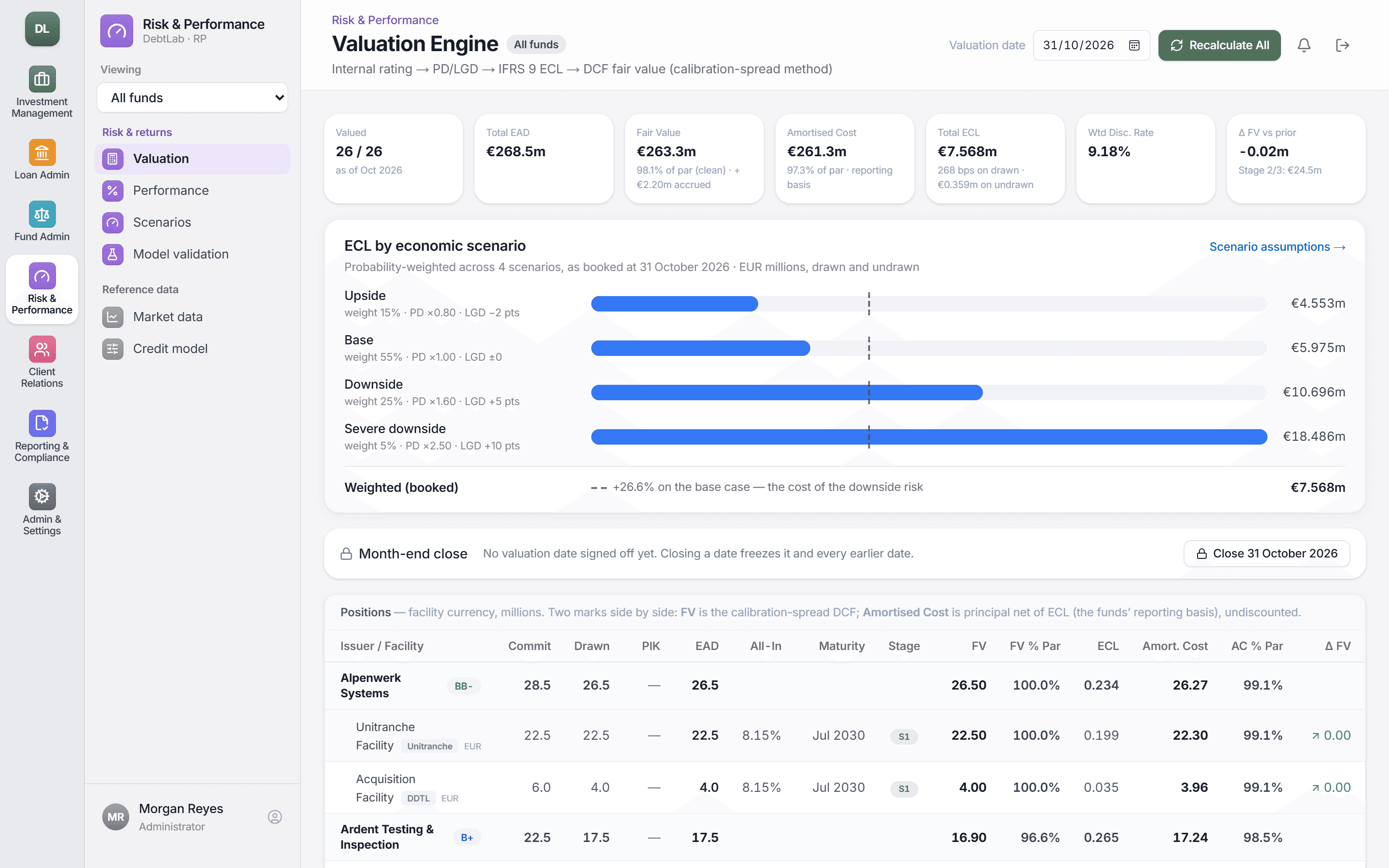The height and width of the screenshot is (868, 1389).
Task: Click the MR avatar
Action: click(x=116, y=817)
